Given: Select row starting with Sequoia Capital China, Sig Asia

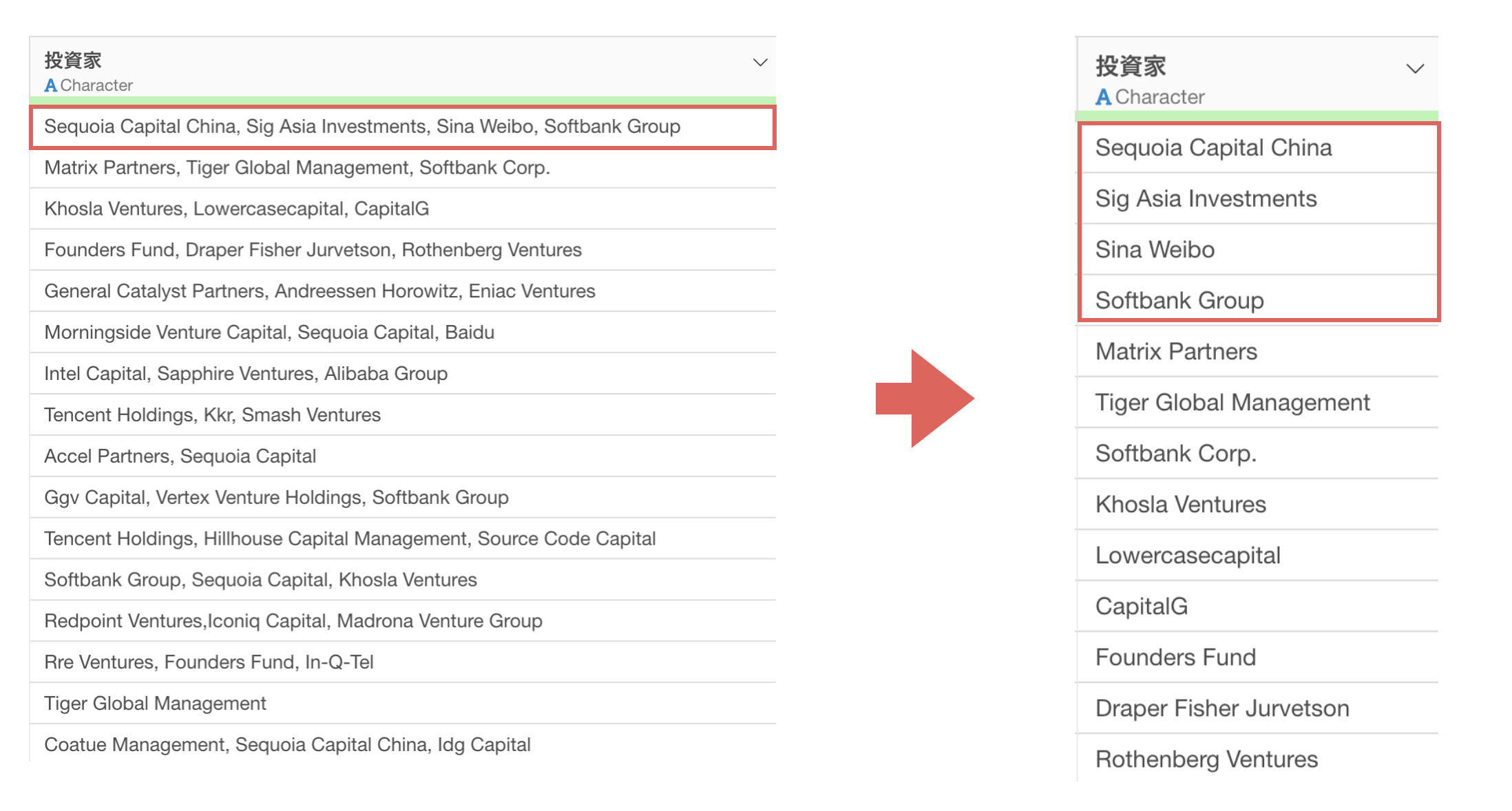Looking at the screenshot, I should [403, 127].
